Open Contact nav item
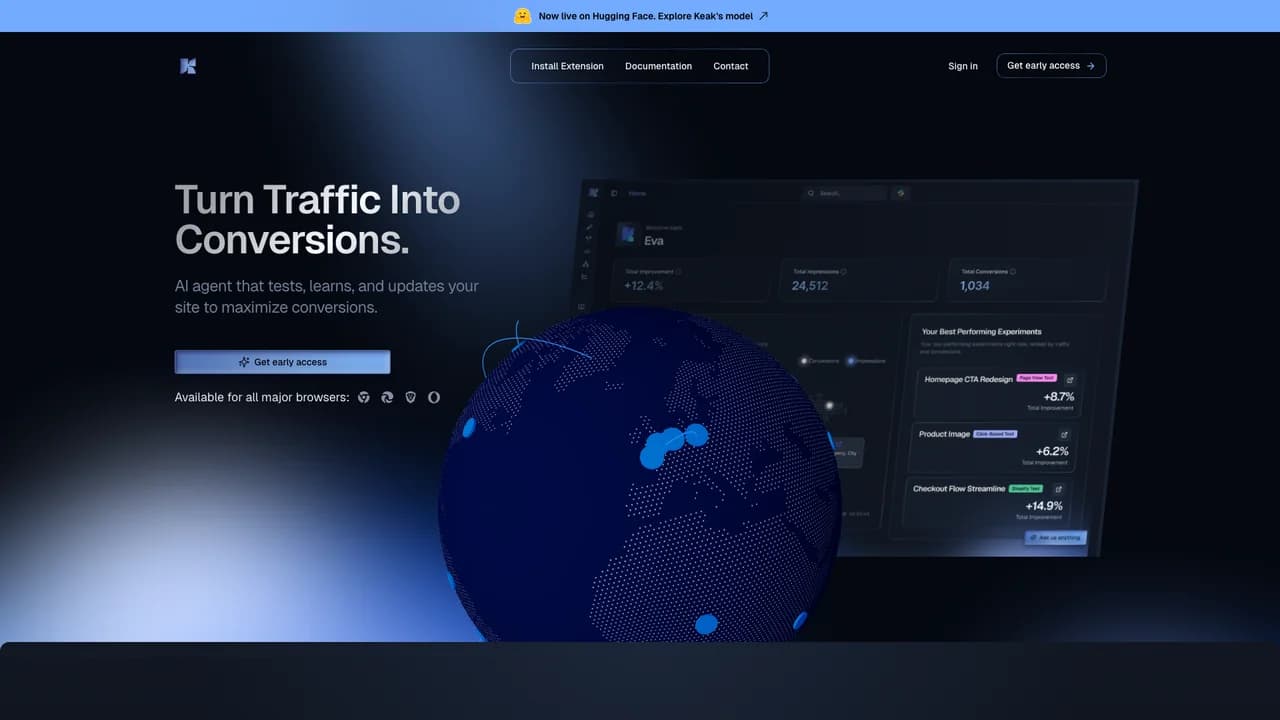The height and width of the screenshot is (720, 1280). (x=730, y=66)
